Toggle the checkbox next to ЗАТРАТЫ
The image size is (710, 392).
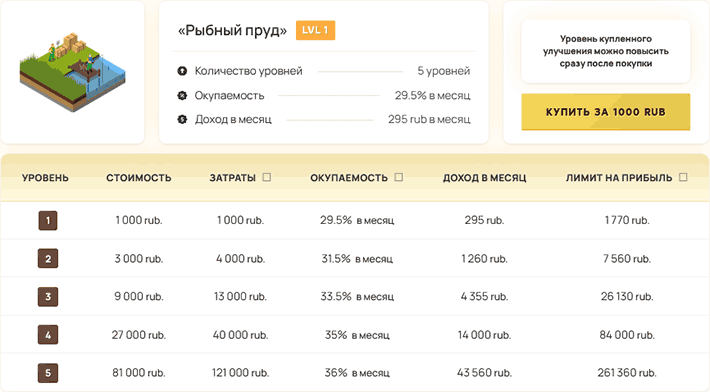[267, 177]
